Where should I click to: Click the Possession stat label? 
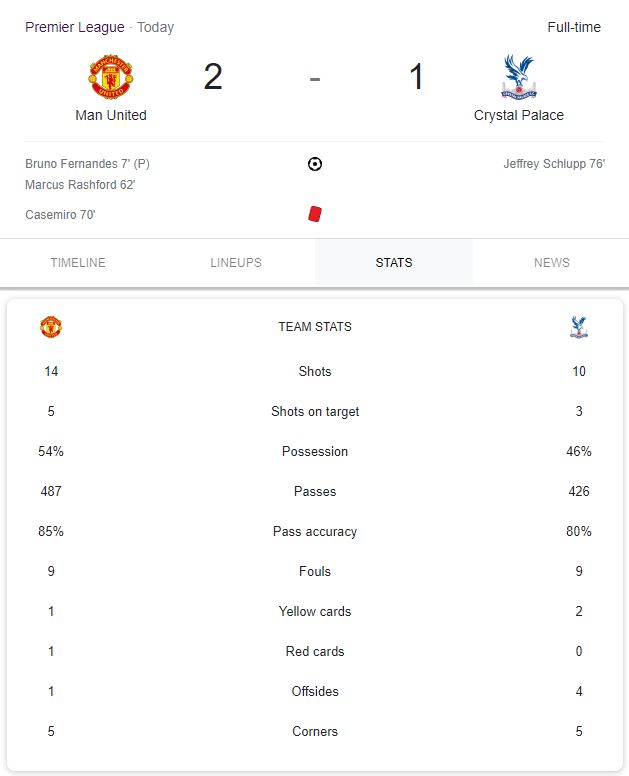[315, 451]
